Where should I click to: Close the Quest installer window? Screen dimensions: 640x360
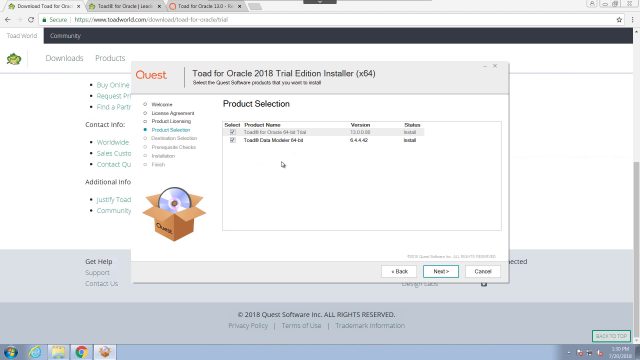pyautogui.click(x=495, y=66)
